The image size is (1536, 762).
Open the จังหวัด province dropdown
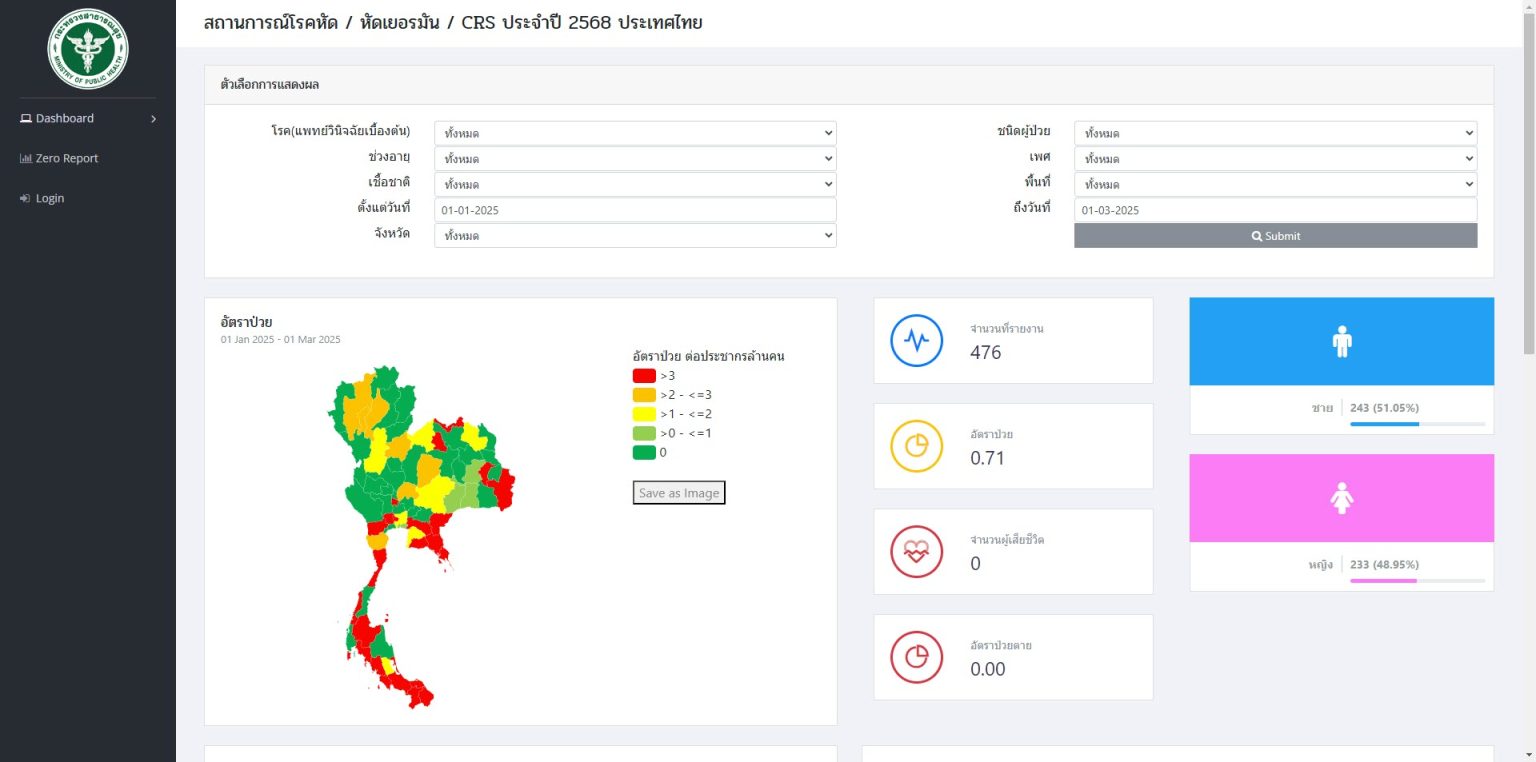pos(635,234)
